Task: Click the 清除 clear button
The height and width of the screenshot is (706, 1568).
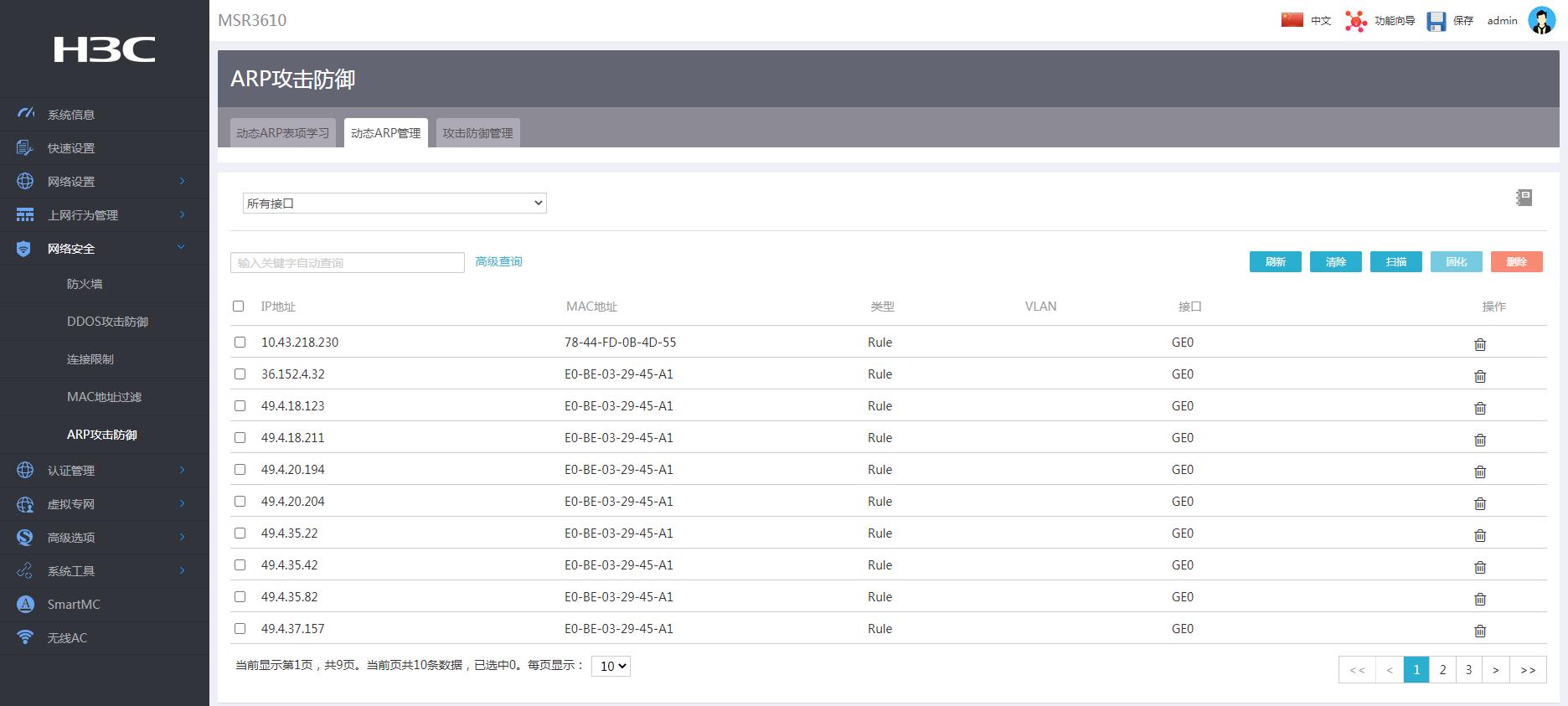Action: click(x=1336, y=261)
